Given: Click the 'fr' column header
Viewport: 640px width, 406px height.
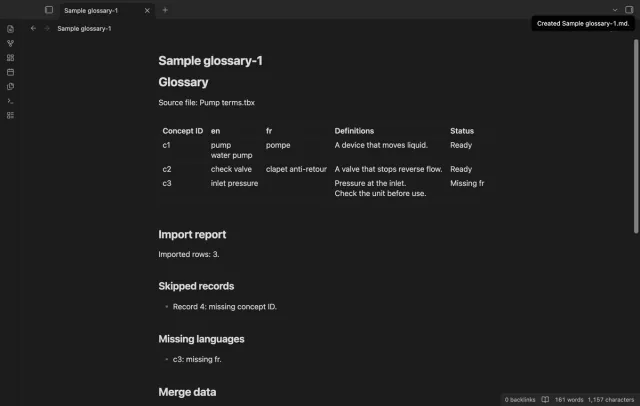Looking at the screenshot, I should [269, 131].
